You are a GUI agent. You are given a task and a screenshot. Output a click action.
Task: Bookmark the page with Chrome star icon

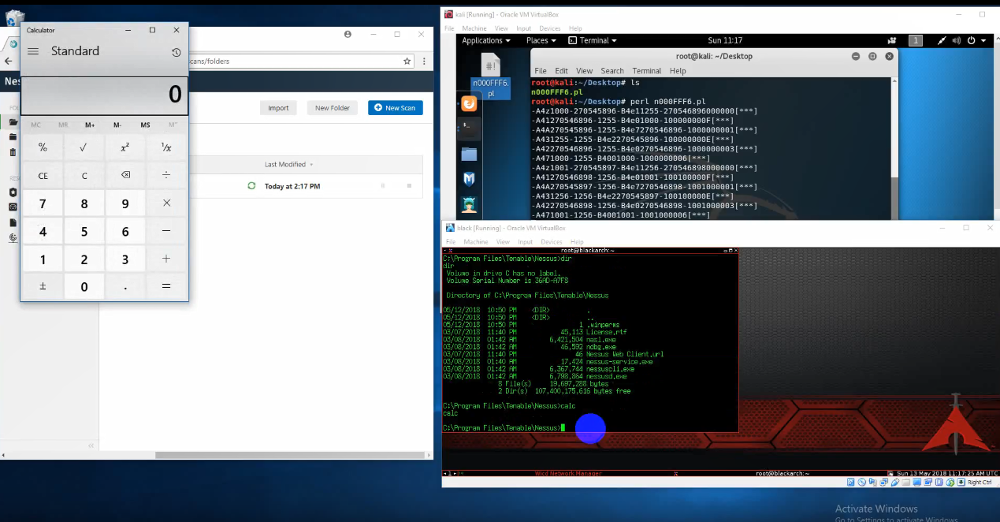pyautogui.click(x=407, y=61)
